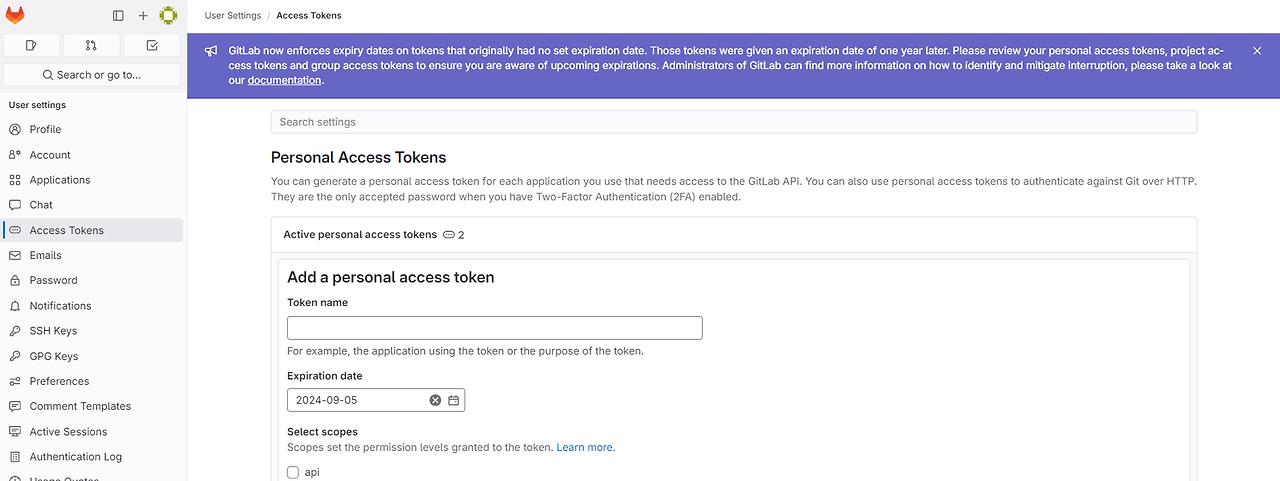Open Learn more about scopes link
Image resolution: width=1280 pixels, height=481 pixels.
586,447
